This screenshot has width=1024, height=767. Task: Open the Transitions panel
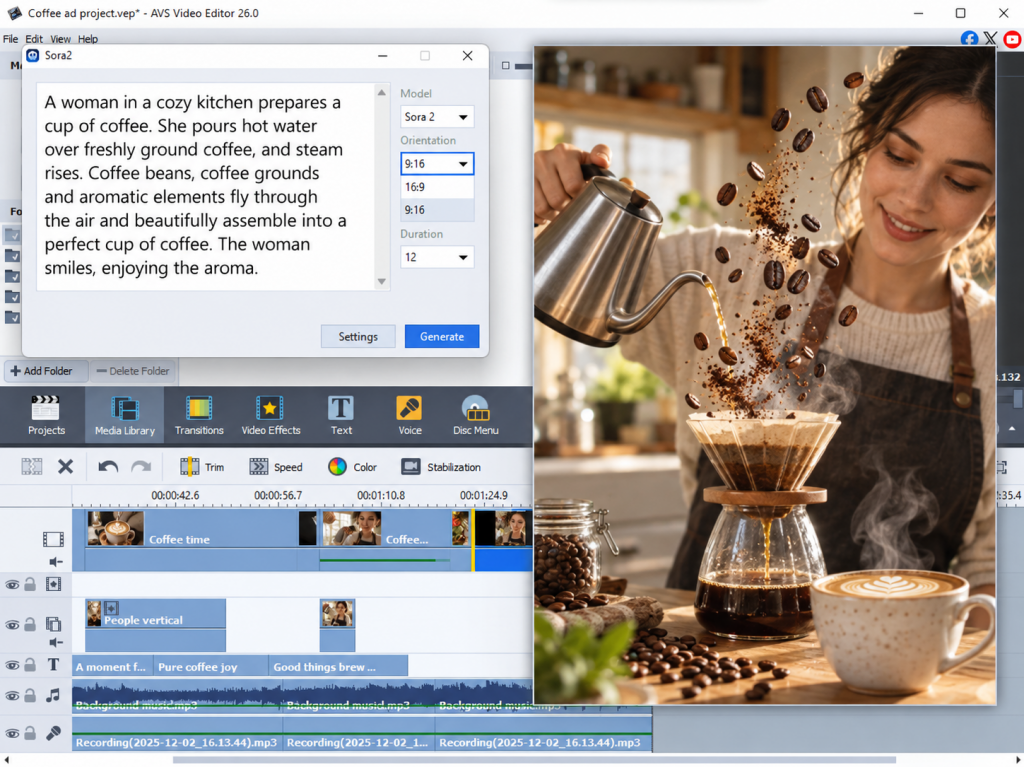[199, 416]
